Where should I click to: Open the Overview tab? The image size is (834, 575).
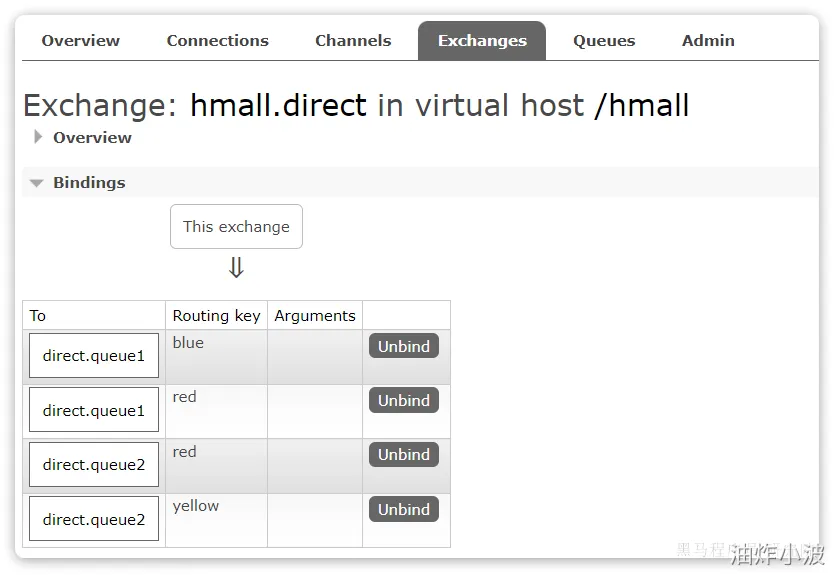click(80, 41)
